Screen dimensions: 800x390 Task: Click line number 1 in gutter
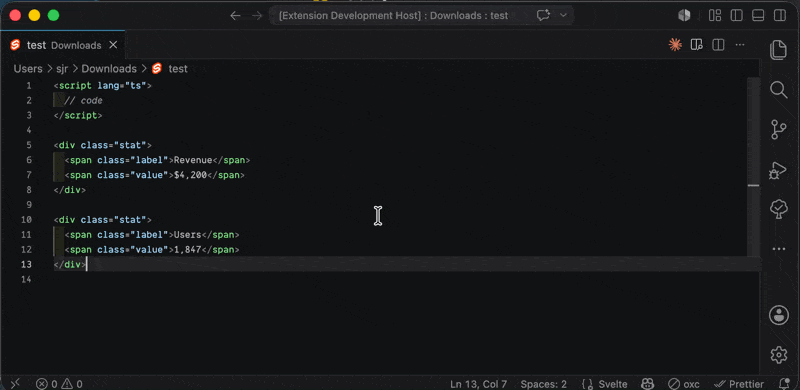[29, 86]
